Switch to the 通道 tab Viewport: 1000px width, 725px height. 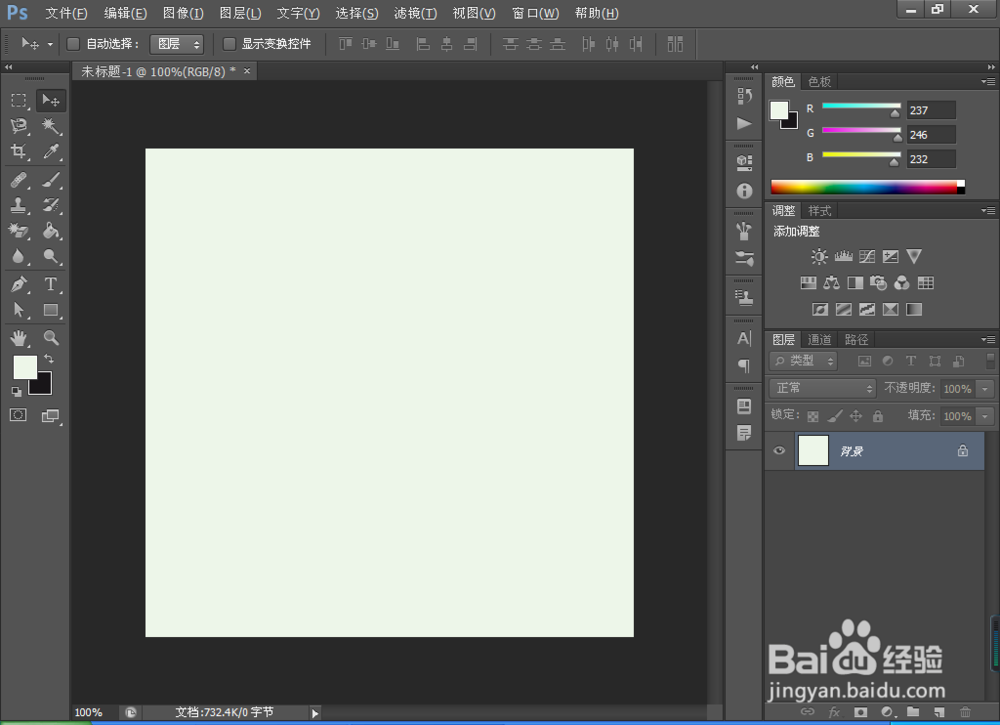click(820, 339)
